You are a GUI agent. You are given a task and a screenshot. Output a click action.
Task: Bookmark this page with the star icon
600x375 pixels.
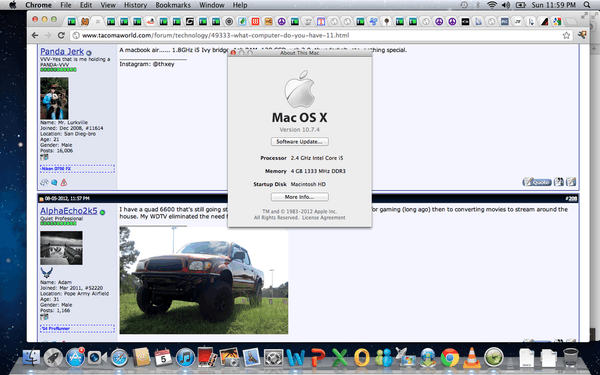[x=566, y=36]
